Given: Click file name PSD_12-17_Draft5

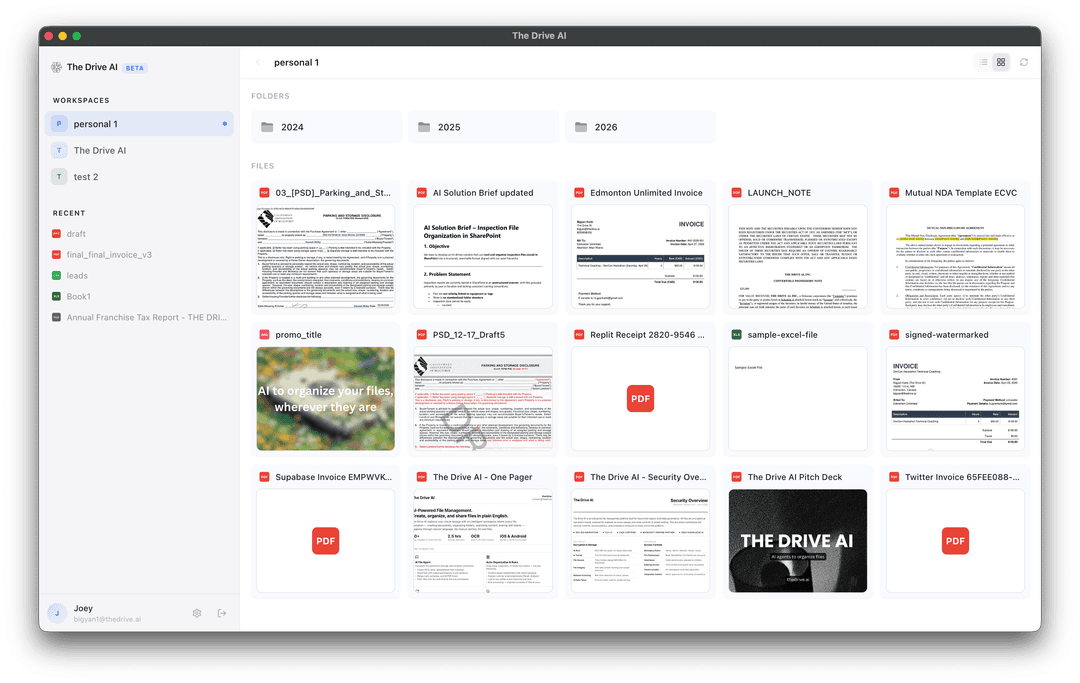Looking at the screenshot, I should (468, 335).
